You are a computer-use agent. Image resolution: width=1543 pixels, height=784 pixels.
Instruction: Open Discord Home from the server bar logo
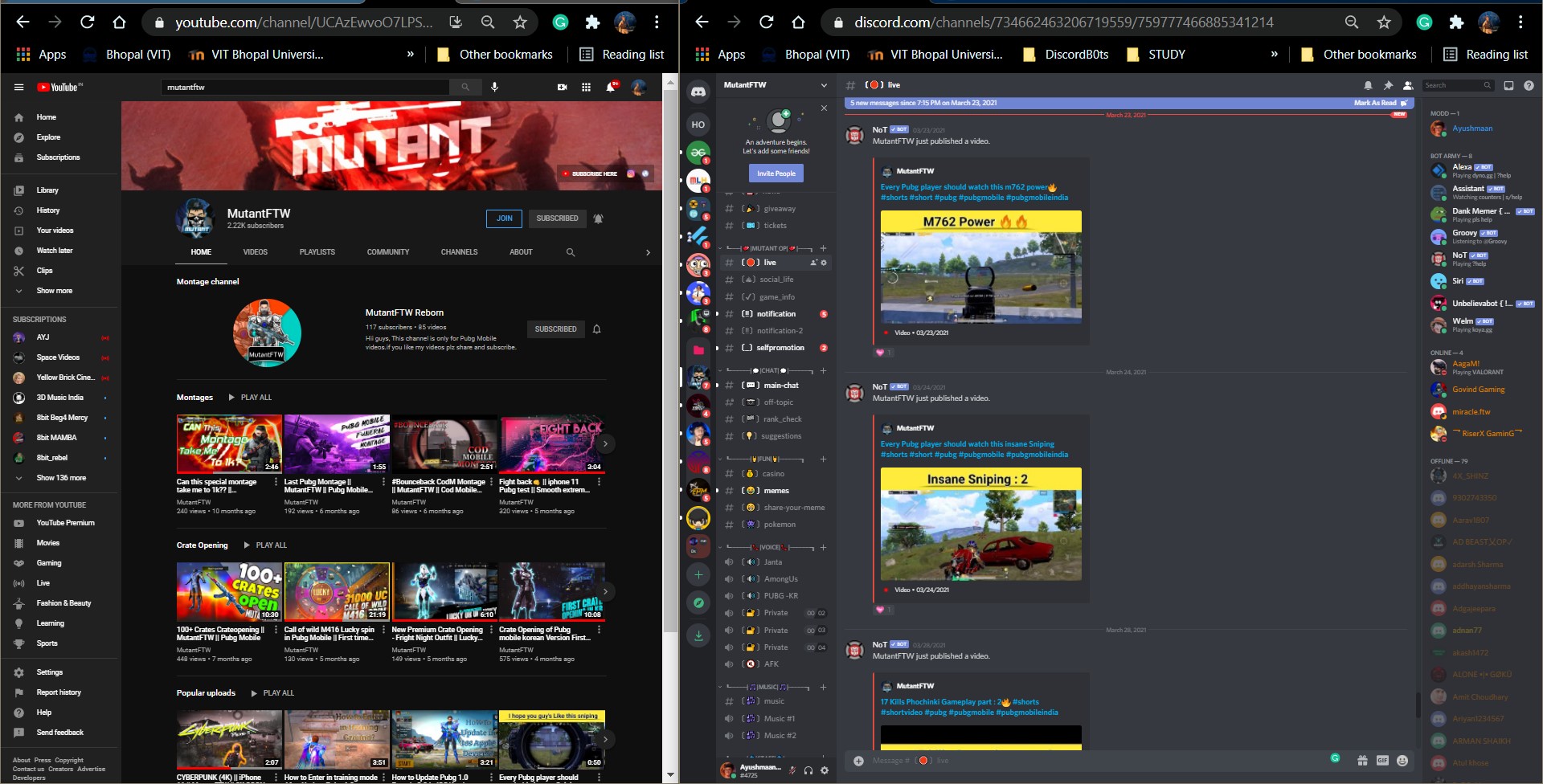[x=698, y=92]
